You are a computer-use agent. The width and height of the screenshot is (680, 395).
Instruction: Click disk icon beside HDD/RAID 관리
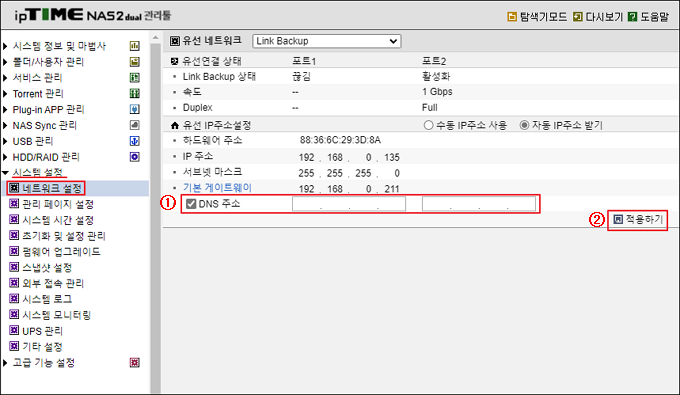(135, 157)
